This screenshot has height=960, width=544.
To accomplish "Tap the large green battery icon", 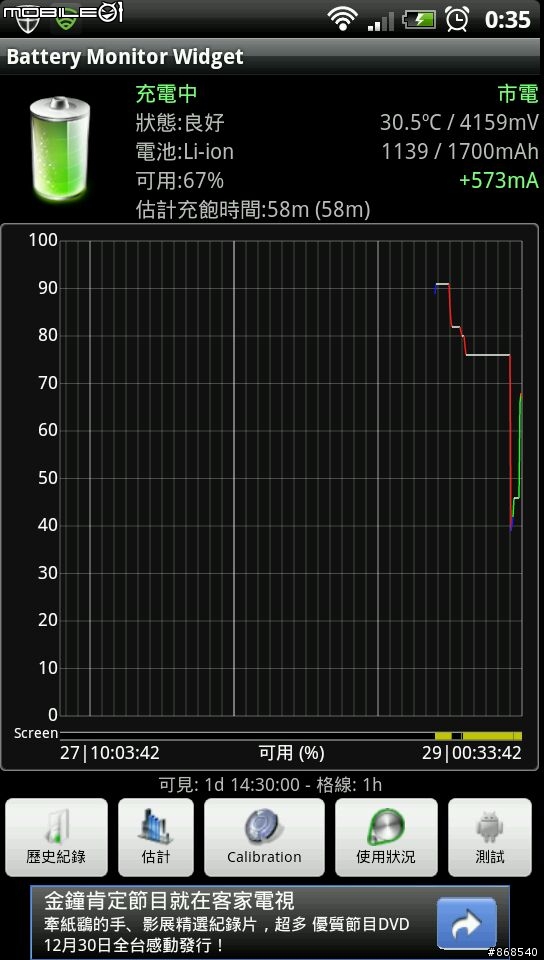I will tap(59, 149).
